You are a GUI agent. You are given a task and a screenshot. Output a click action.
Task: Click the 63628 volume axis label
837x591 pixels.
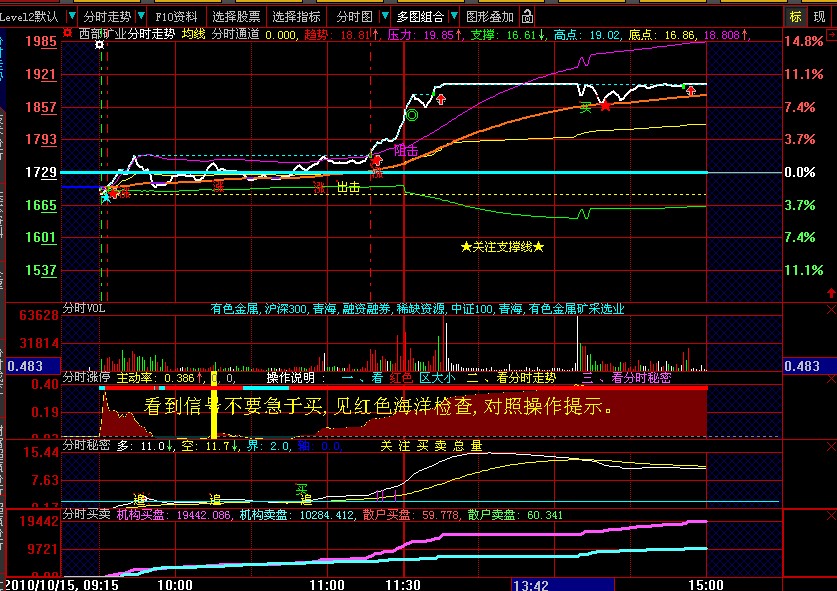[x=39, y=316]
